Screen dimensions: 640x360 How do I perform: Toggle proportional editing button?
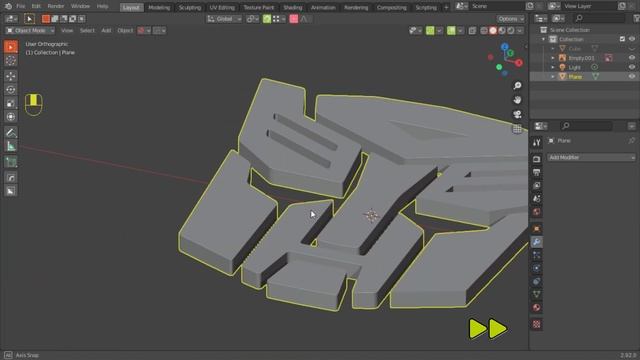tap(294, 19)
